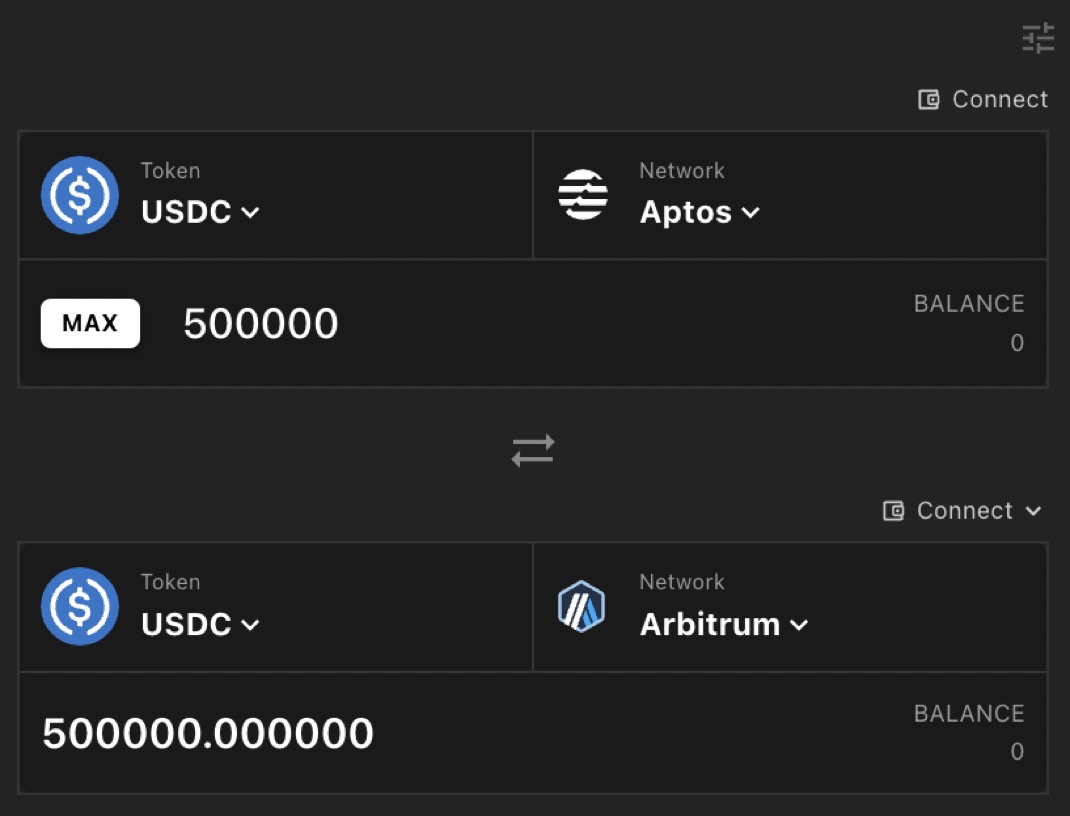Open the settings sliders icon
1070x816 pixels.
(x=1038, y=38)
